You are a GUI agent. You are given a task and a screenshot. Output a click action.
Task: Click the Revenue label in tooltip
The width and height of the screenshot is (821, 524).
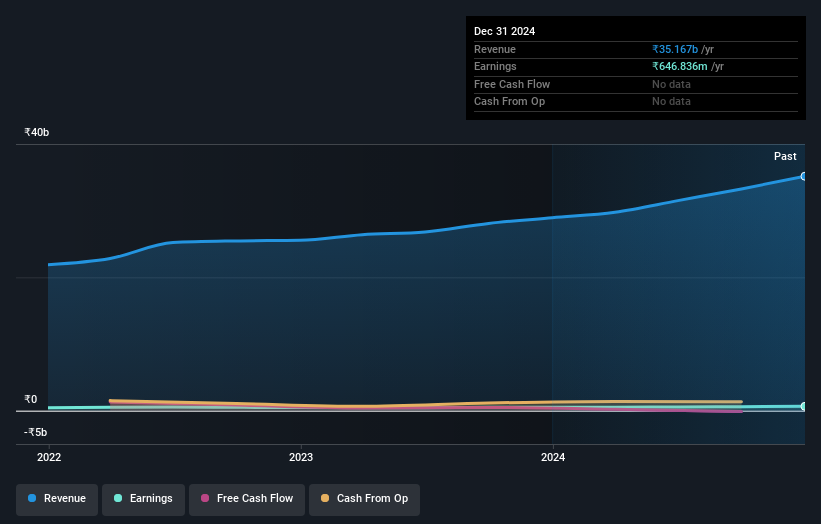(x=495, y=49)
